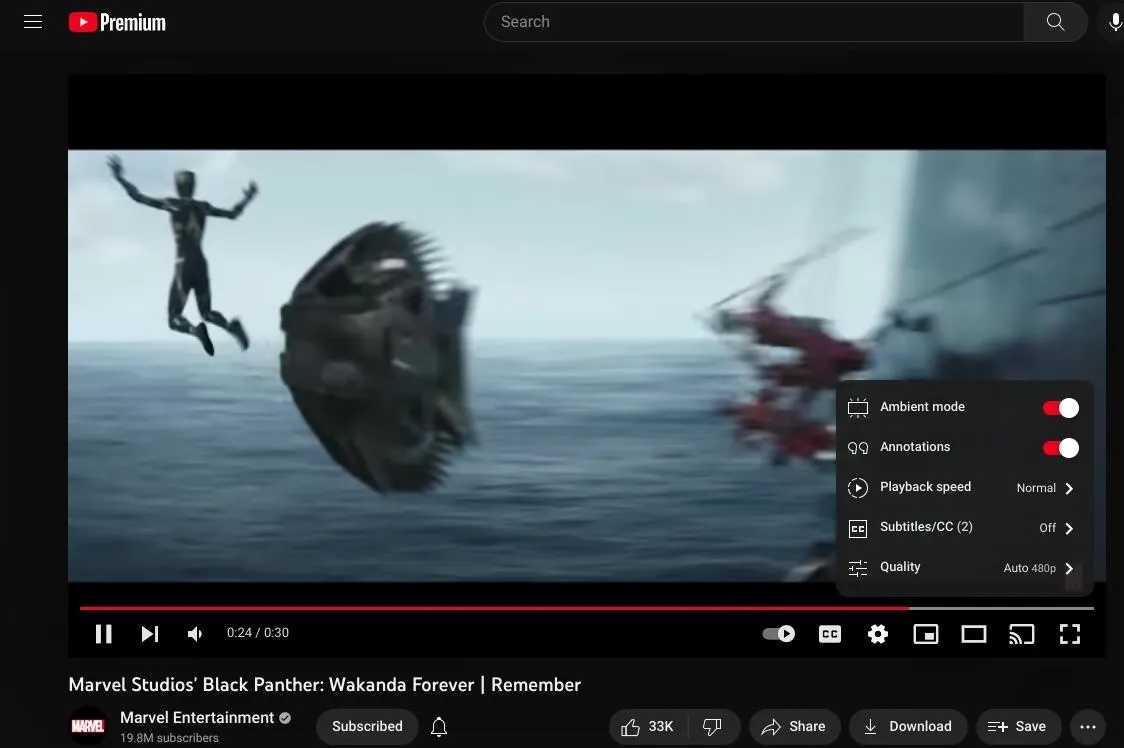This screenshot has width=1124, height=748.
Task: Click the 19.8M subscribers text
Action: [169, 738]
